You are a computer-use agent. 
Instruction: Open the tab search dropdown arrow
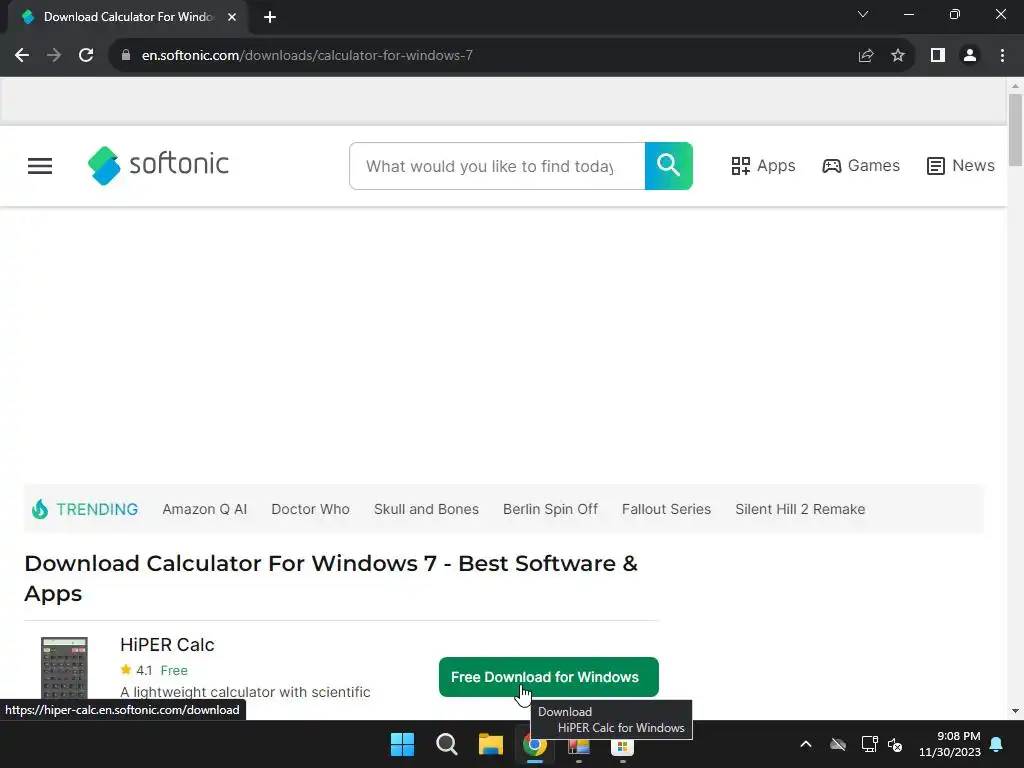tap(863, 14)
